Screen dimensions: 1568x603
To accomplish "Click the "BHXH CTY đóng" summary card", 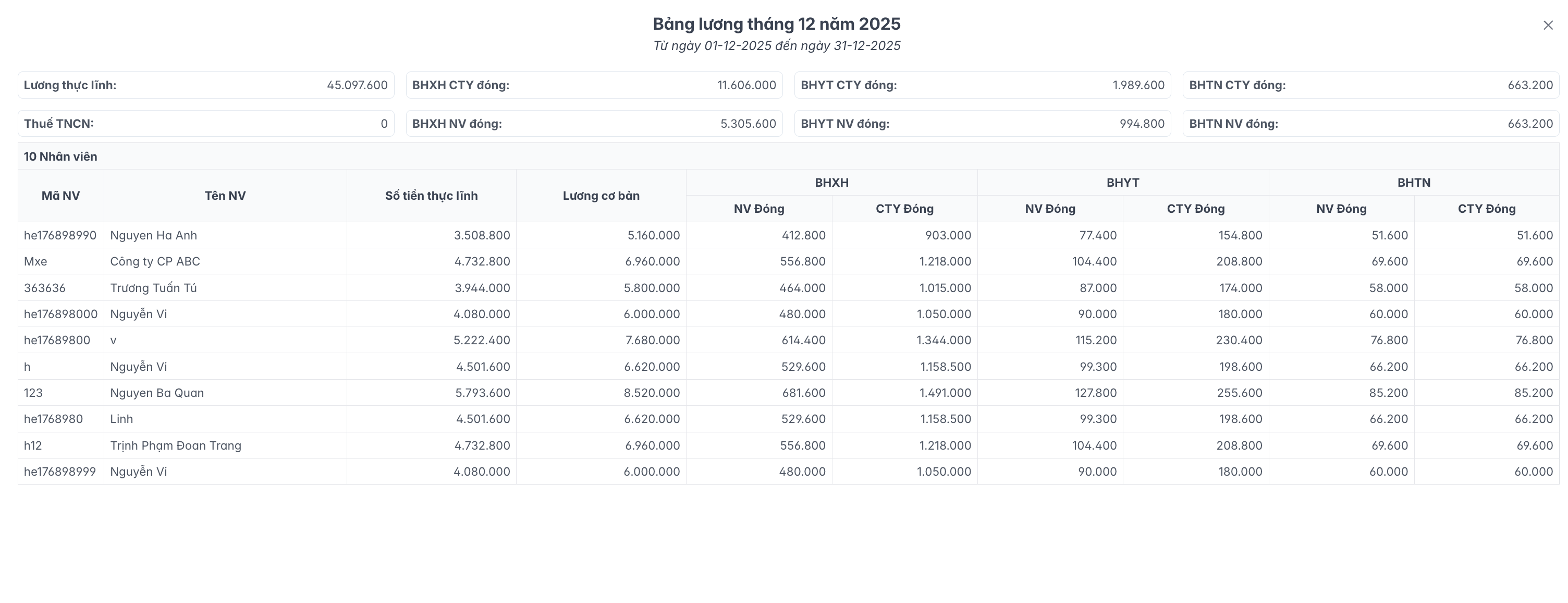I will coord(594,85).
